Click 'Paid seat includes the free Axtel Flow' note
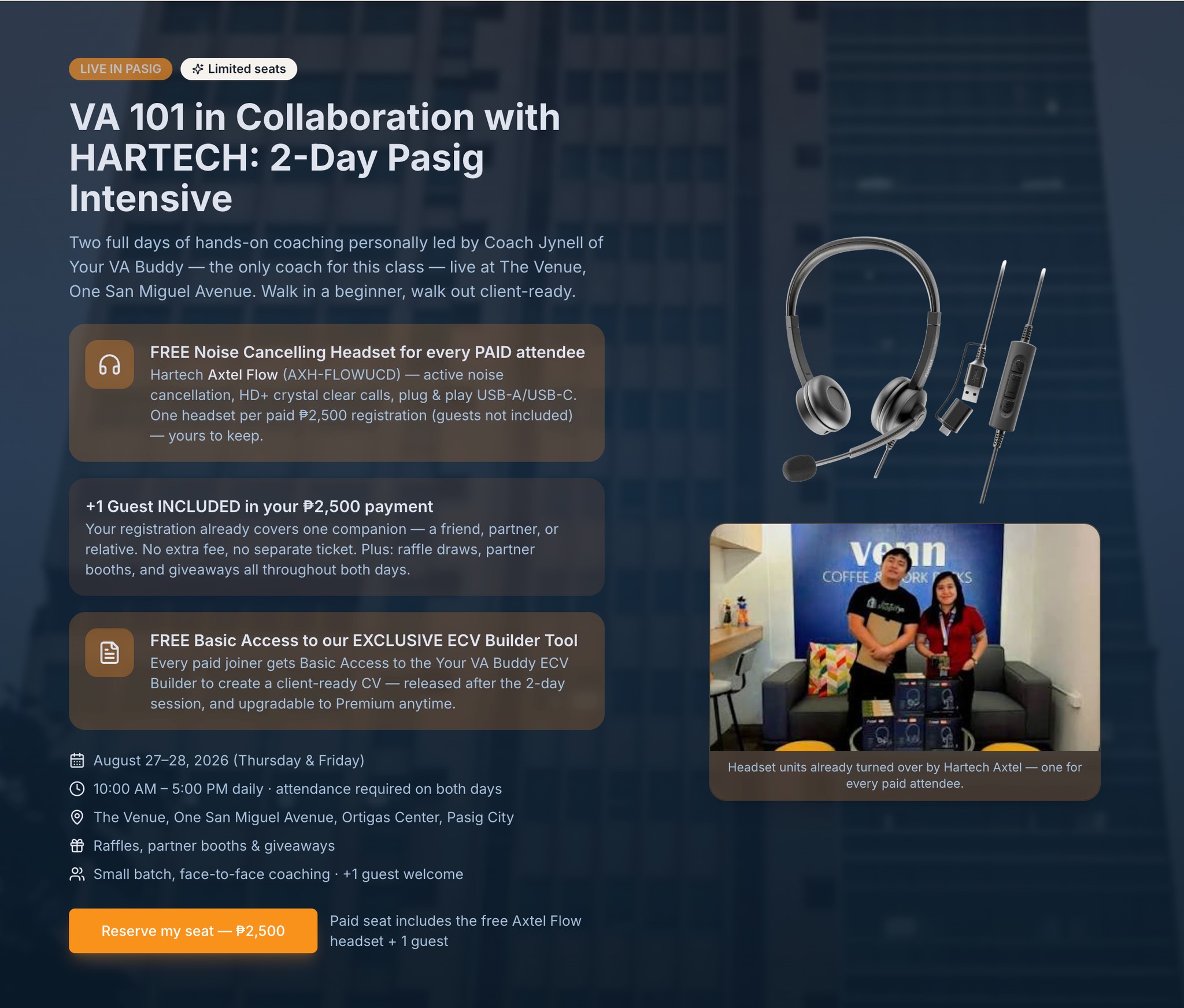 [456, 931]
